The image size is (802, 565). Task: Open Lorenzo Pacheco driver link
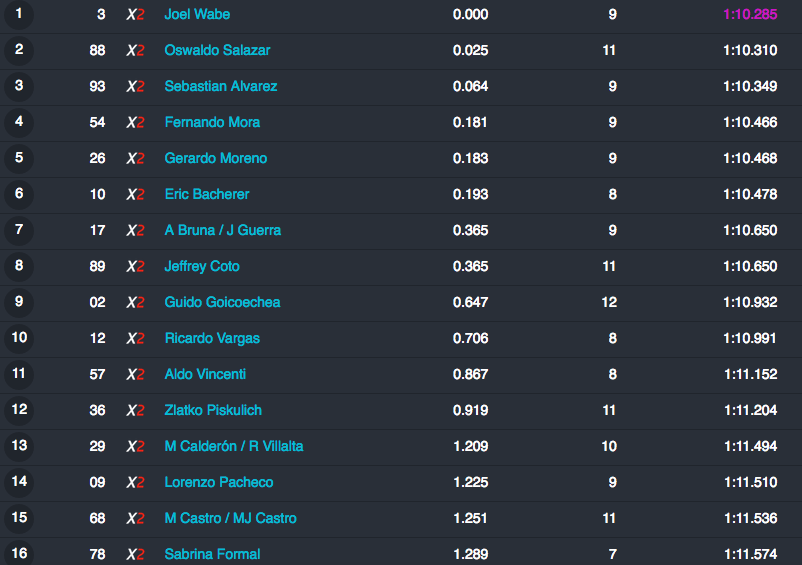[218, 482]
